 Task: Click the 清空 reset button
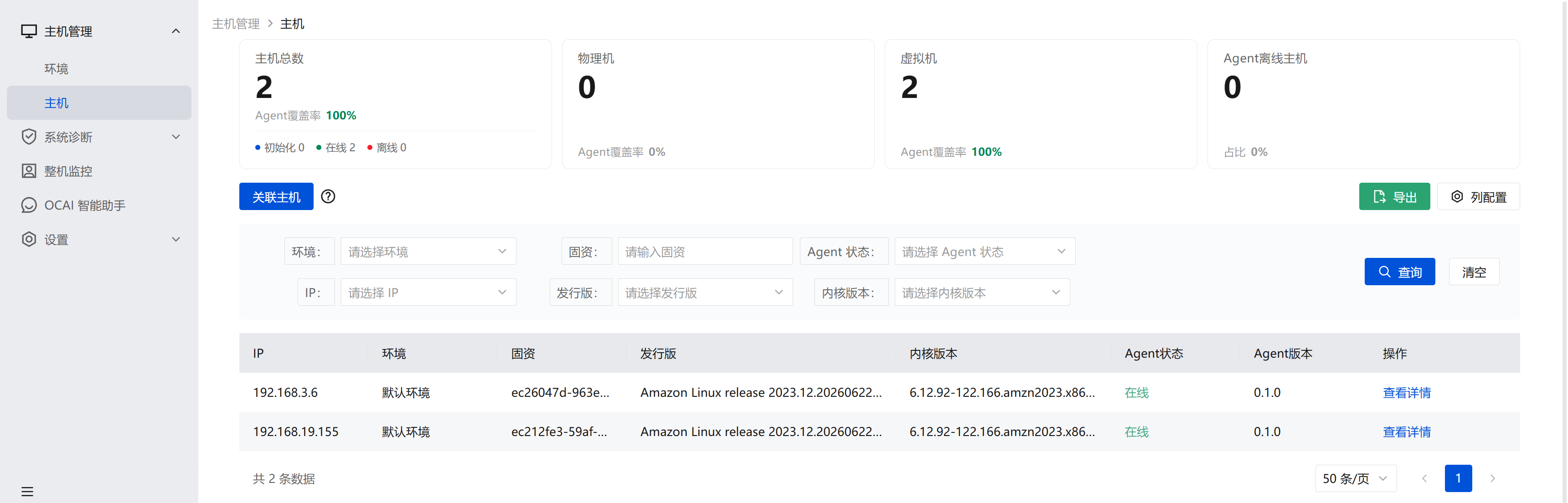click(1474, 272)
